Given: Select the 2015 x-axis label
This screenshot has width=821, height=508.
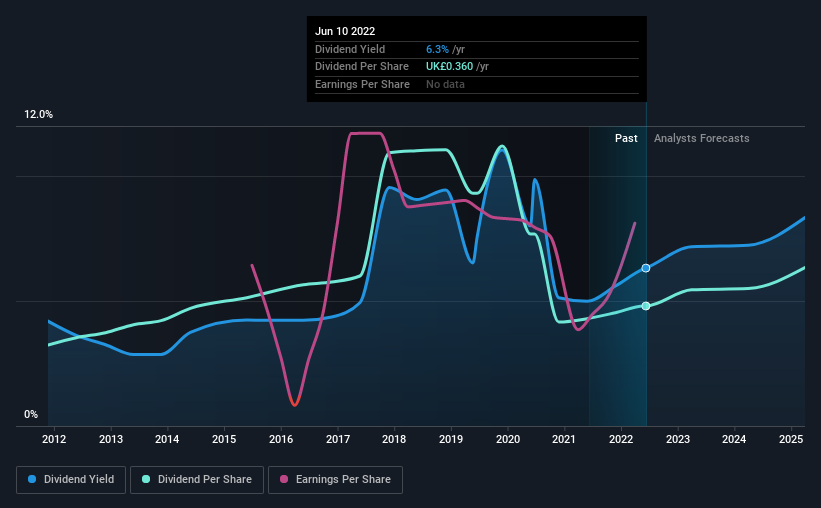Looking at the screenshot, I should [x=224, y=439].
